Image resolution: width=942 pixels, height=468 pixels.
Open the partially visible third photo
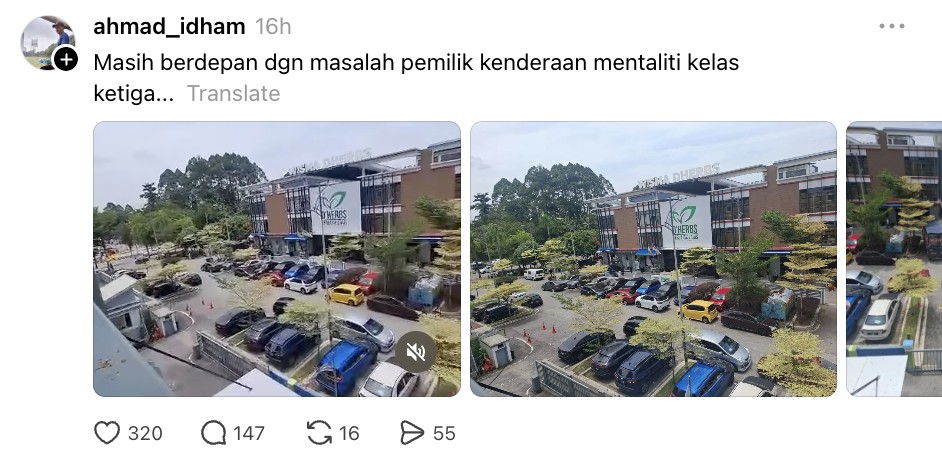click(x=894, y=259)
